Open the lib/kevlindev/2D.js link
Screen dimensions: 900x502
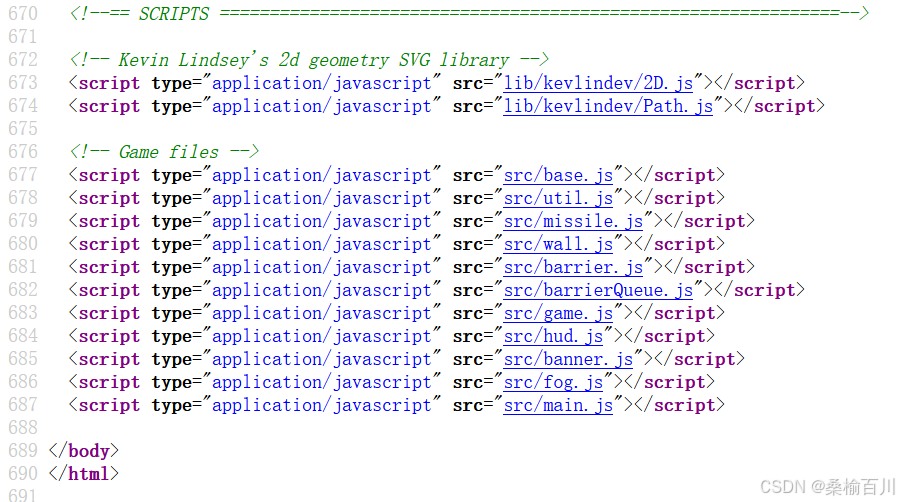[x=598, y=83]
